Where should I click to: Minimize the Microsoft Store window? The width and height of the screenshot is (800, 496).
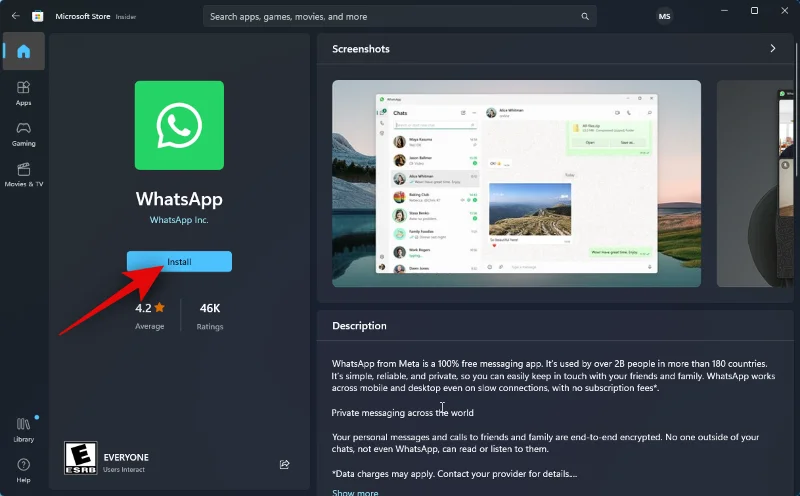(724, 10)
